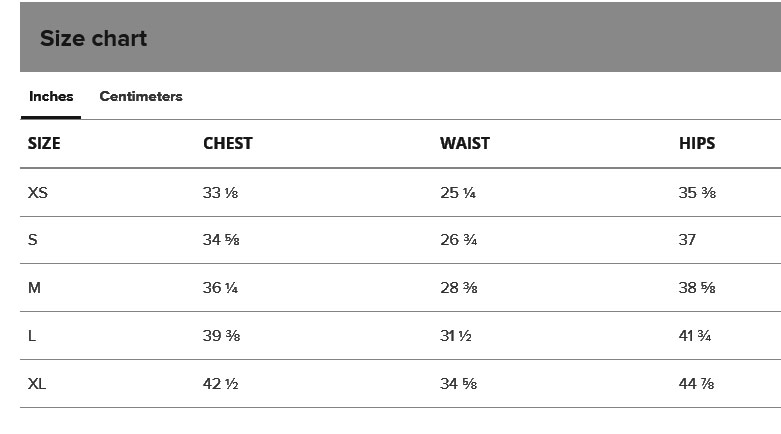Select the XS size row label
This screenshot has width=781, height=434.
(38, 193)
